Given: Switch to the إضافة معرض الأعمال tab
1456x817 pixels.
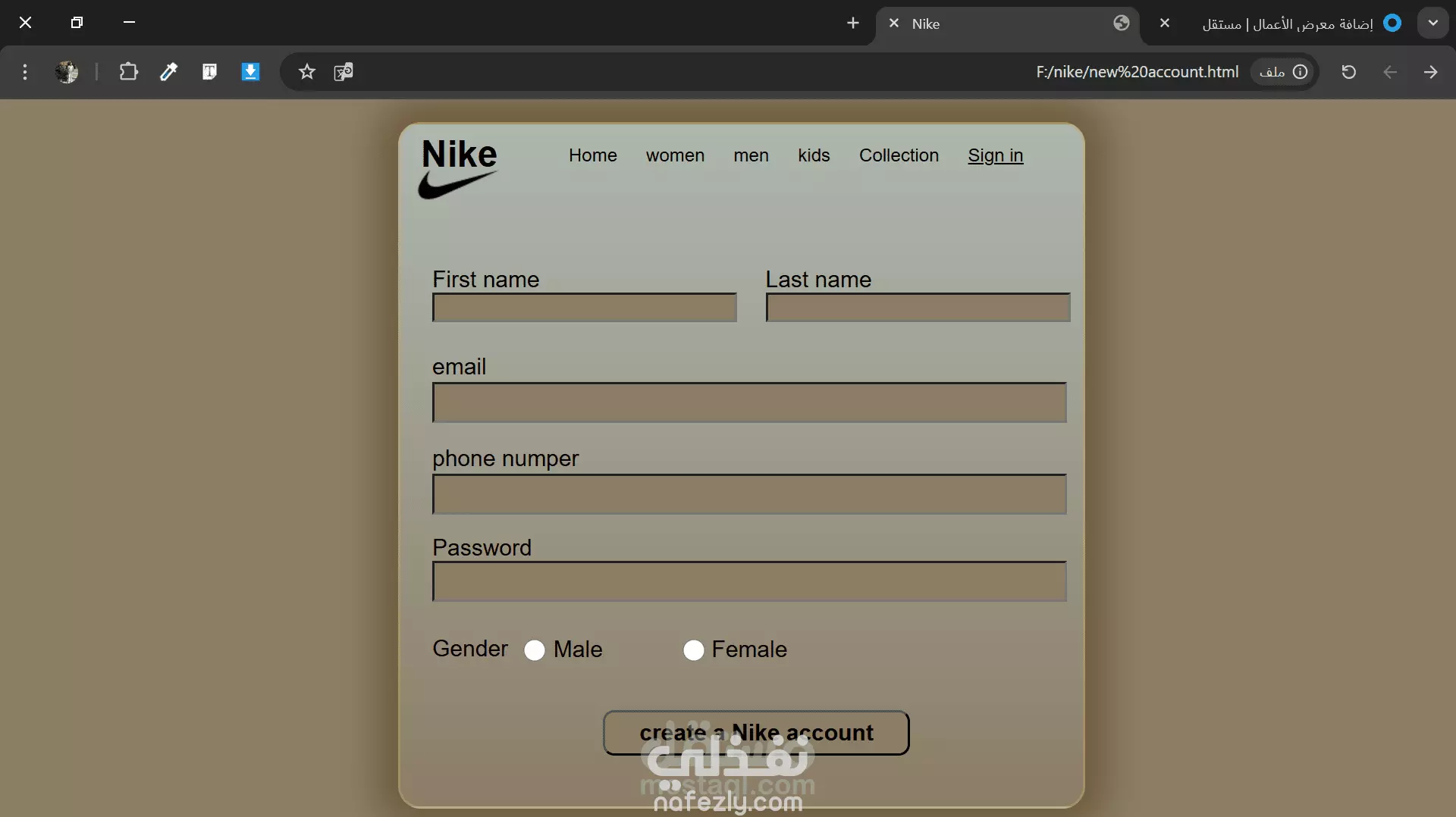Looking at the screenshot, I should pos(1288,23).
